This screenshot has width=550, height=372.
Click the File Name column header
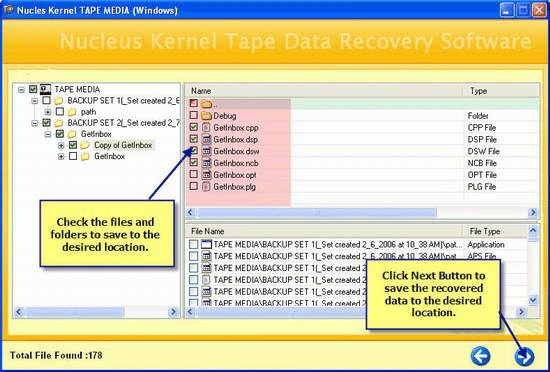pos(323,231)
